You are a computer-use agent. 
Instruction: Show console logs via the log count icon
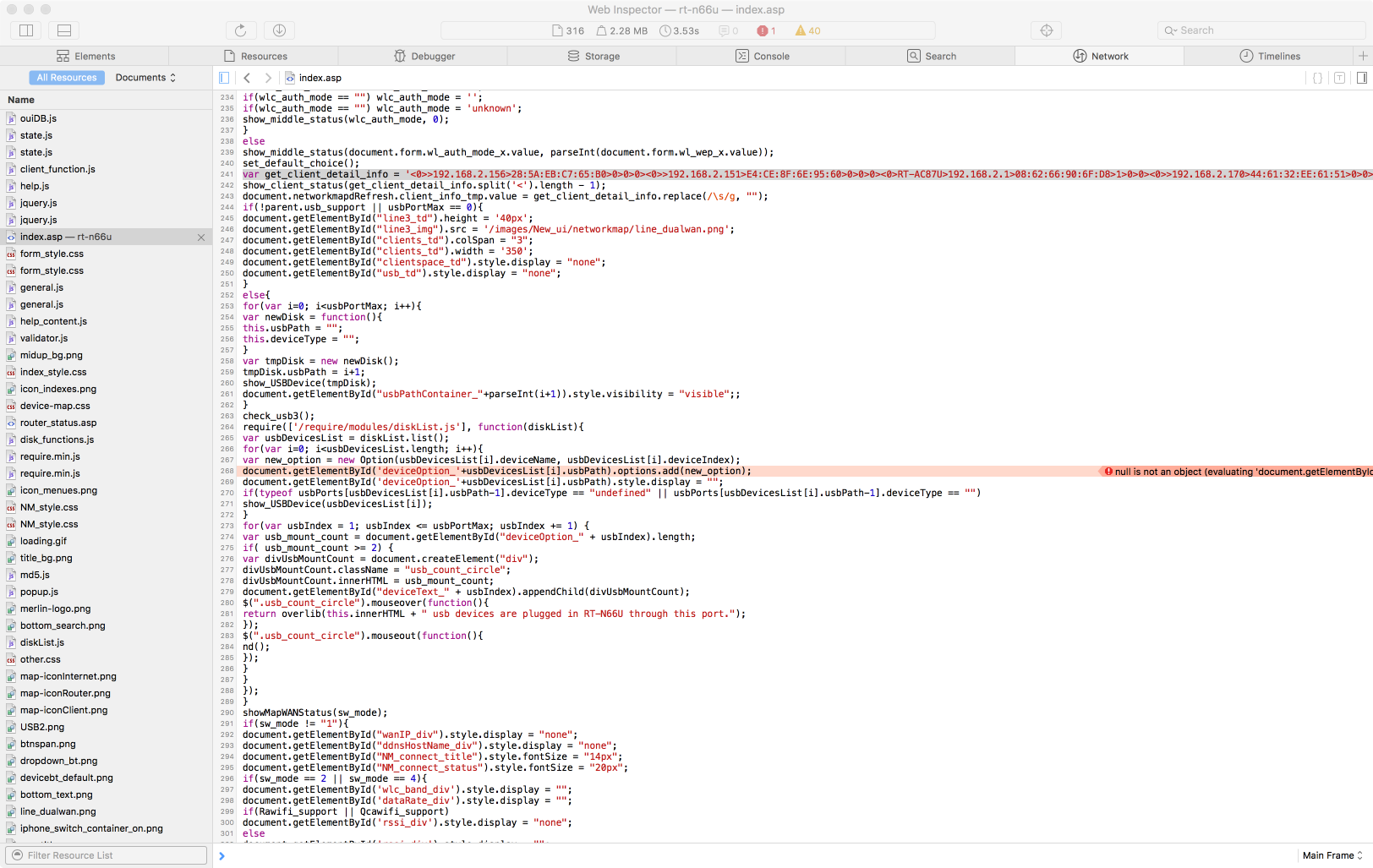pos(729,30)
